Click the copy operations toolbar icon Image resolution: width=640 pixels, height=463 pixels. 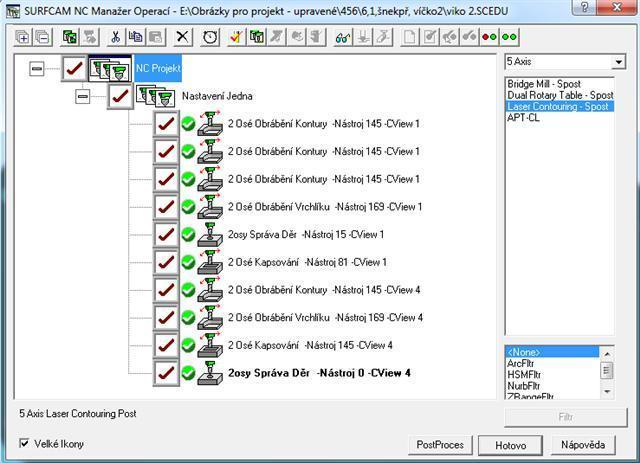[136, 37]
